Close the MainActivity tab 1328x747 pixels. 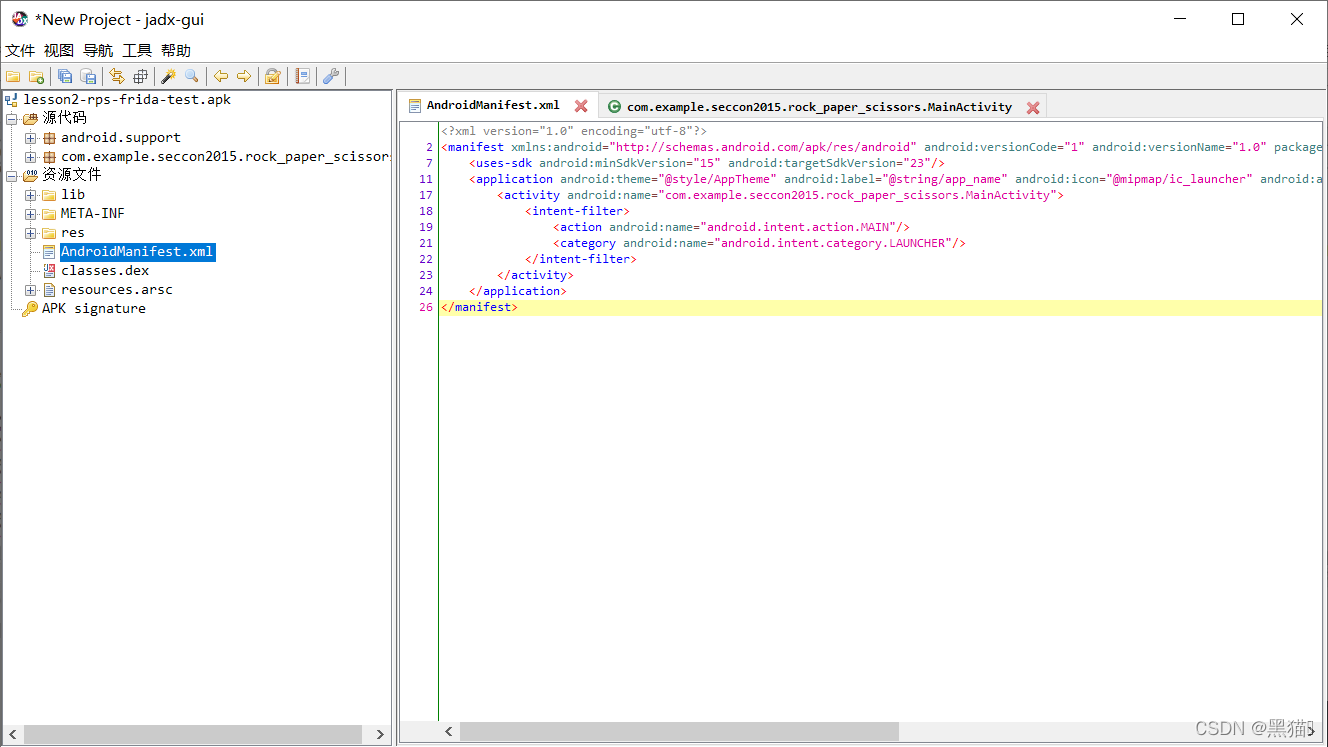(x=1033, y=107)
